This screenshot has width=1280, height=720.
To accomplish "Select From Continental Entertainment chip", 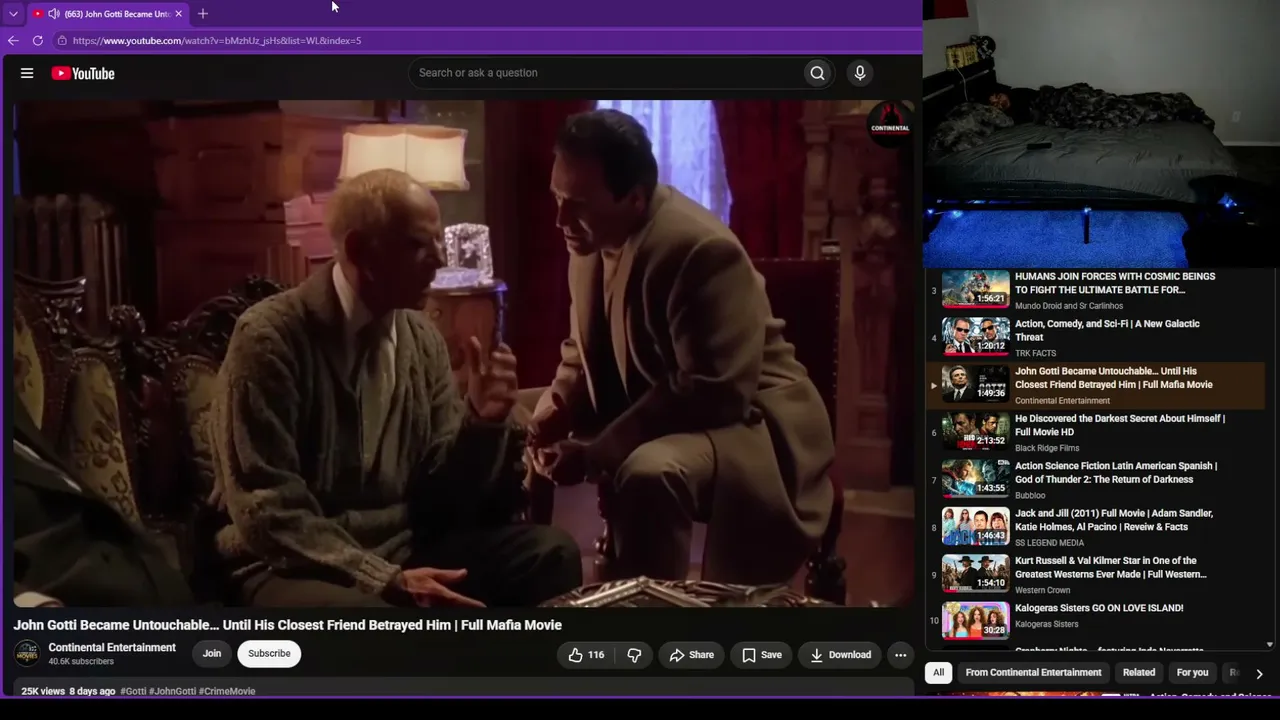I will [1033, 673].
